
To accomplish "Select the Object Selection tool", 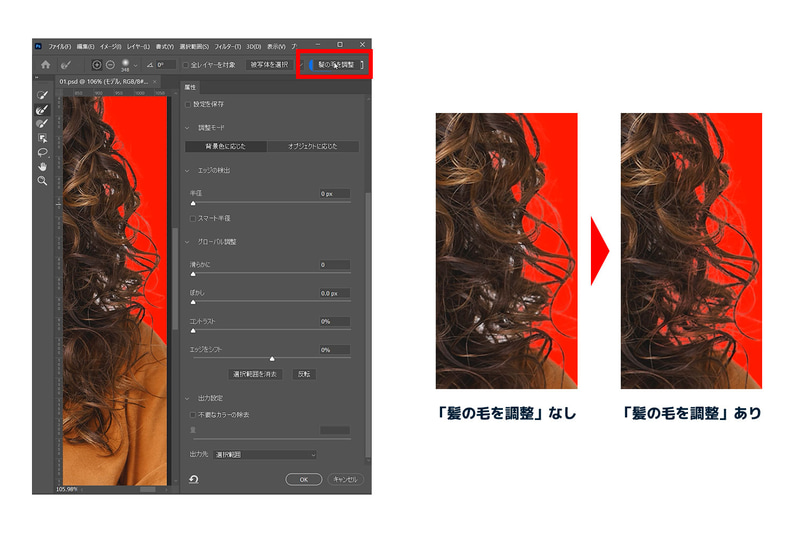I will [x=42, y=138].
